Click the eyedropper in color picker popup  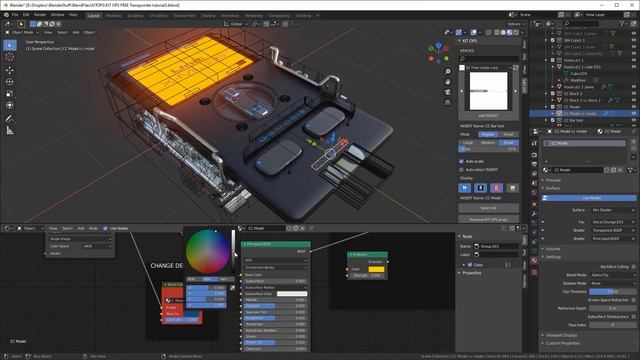232,288
